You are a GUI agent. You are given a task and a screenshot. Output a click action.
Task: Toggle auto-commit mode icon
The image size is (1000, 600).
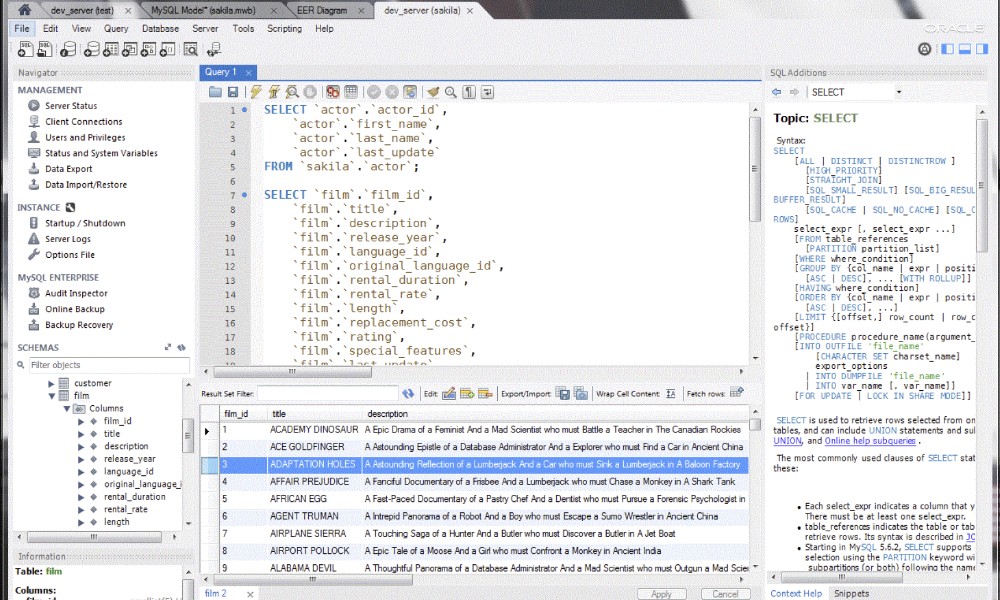click(409, 92)
